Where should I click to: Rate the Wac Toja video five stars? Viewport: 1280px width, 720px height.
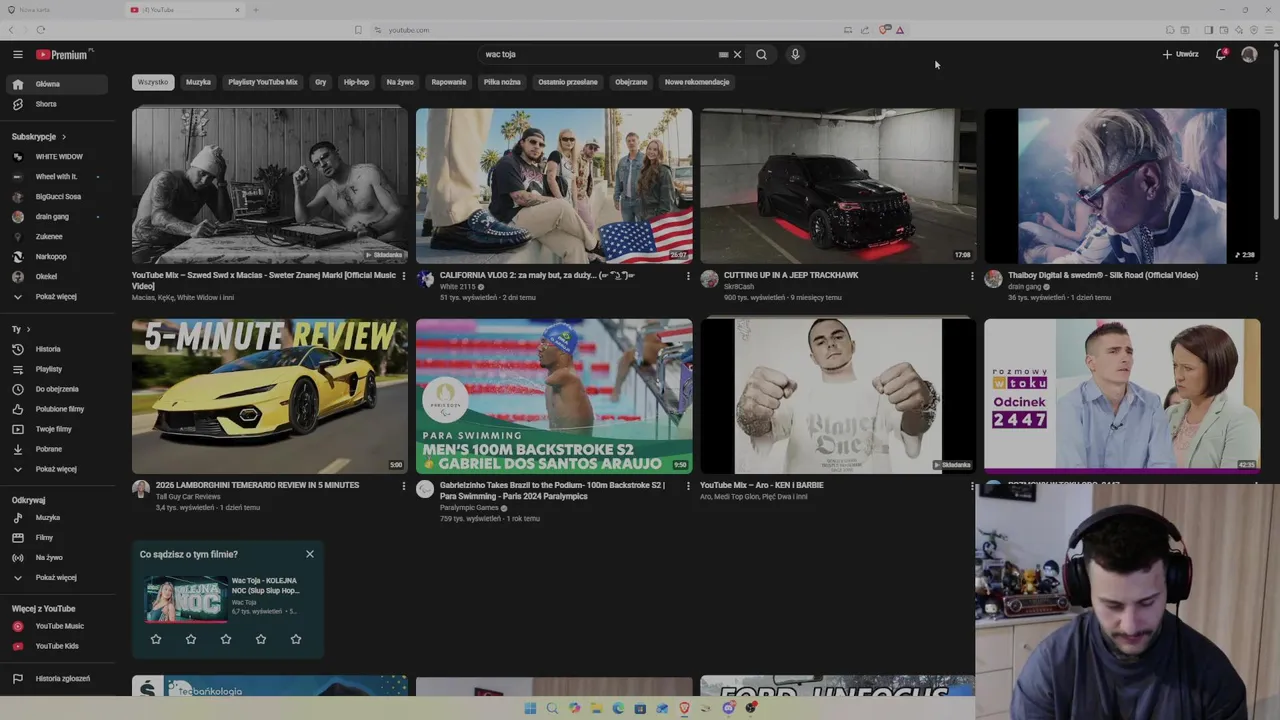[296, 639]
